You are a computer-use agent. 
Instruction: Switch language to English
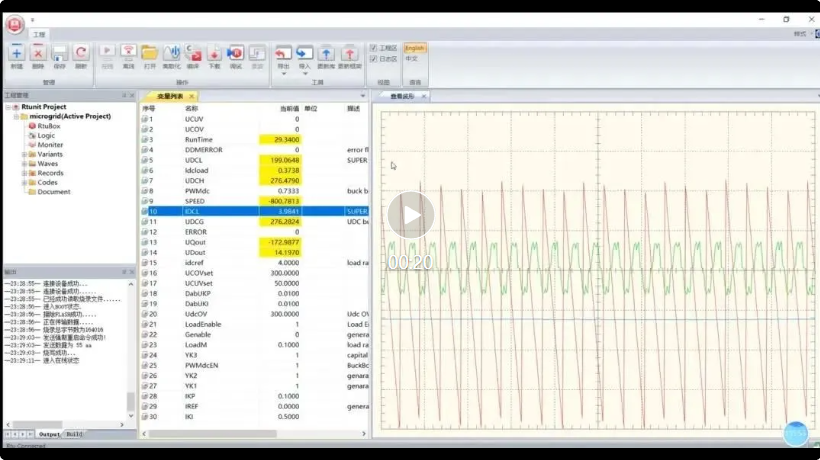point(414,48)
